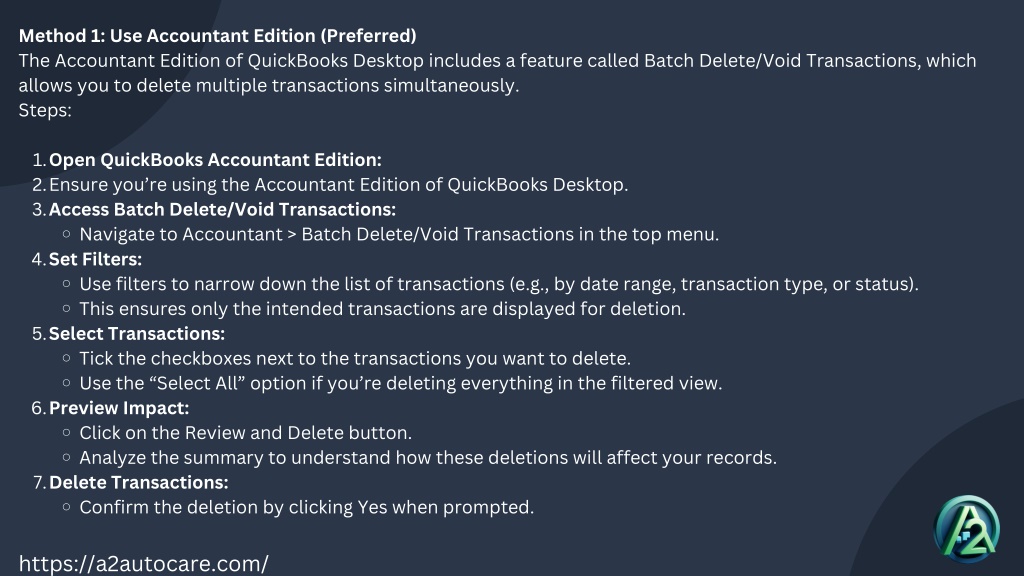Click the Navigate to Accountant menu bullet

(x=399, y=234)
